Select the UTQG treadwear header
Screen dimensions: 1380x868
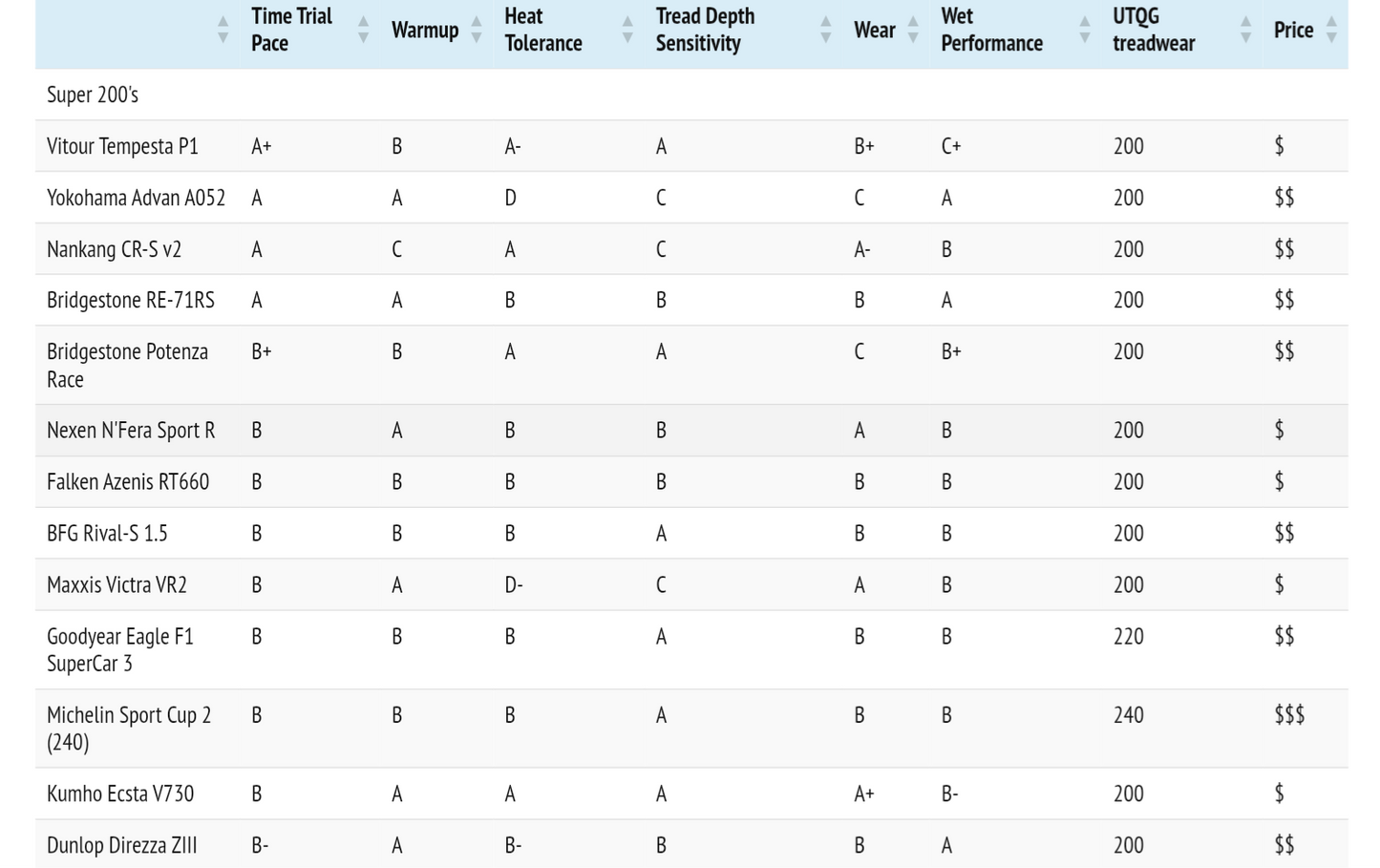tap(1154, 30)
